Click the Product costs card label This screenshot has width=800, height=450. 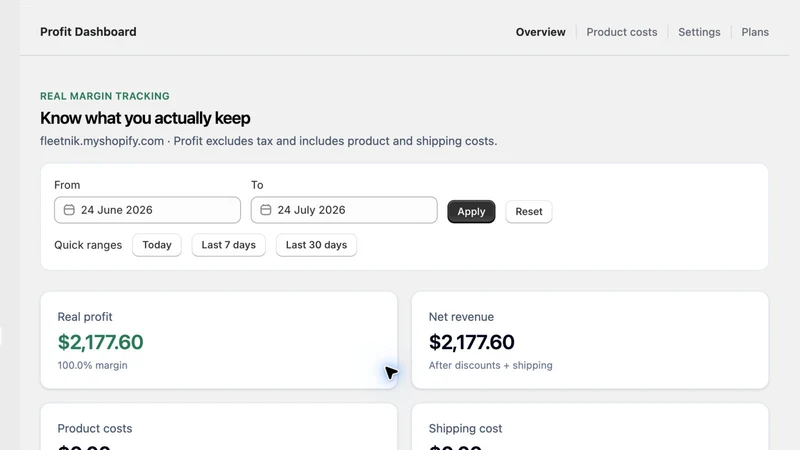pyautogui.click(x=94, y=429)
